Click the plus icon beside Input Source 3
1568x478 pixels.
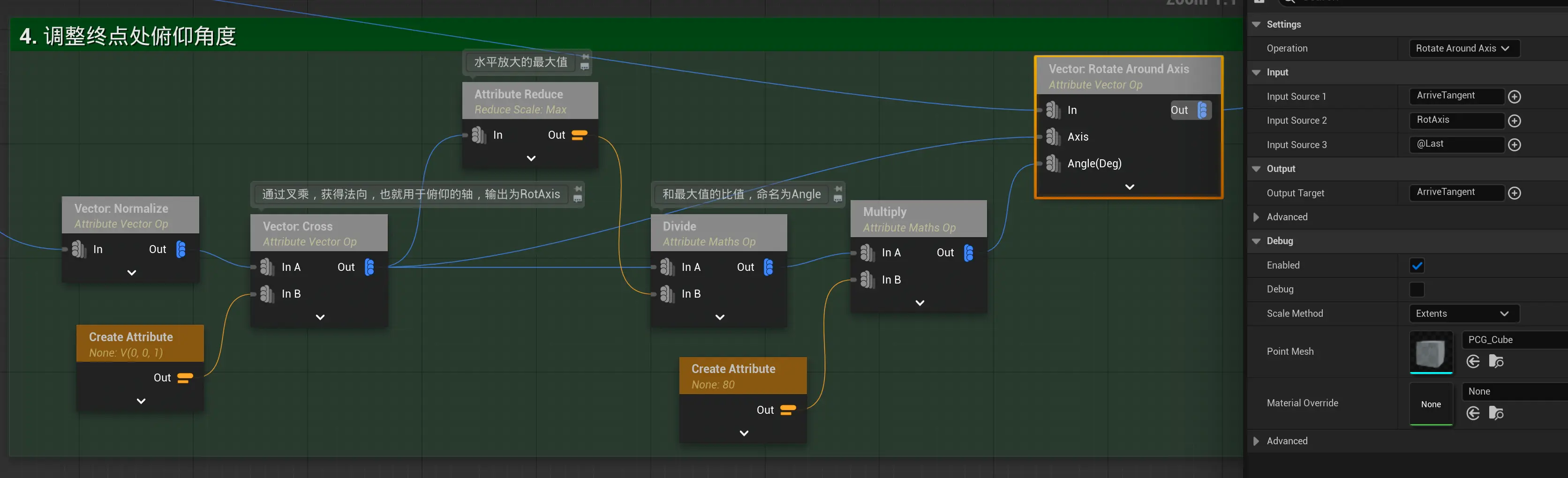tap(1515, 145)
